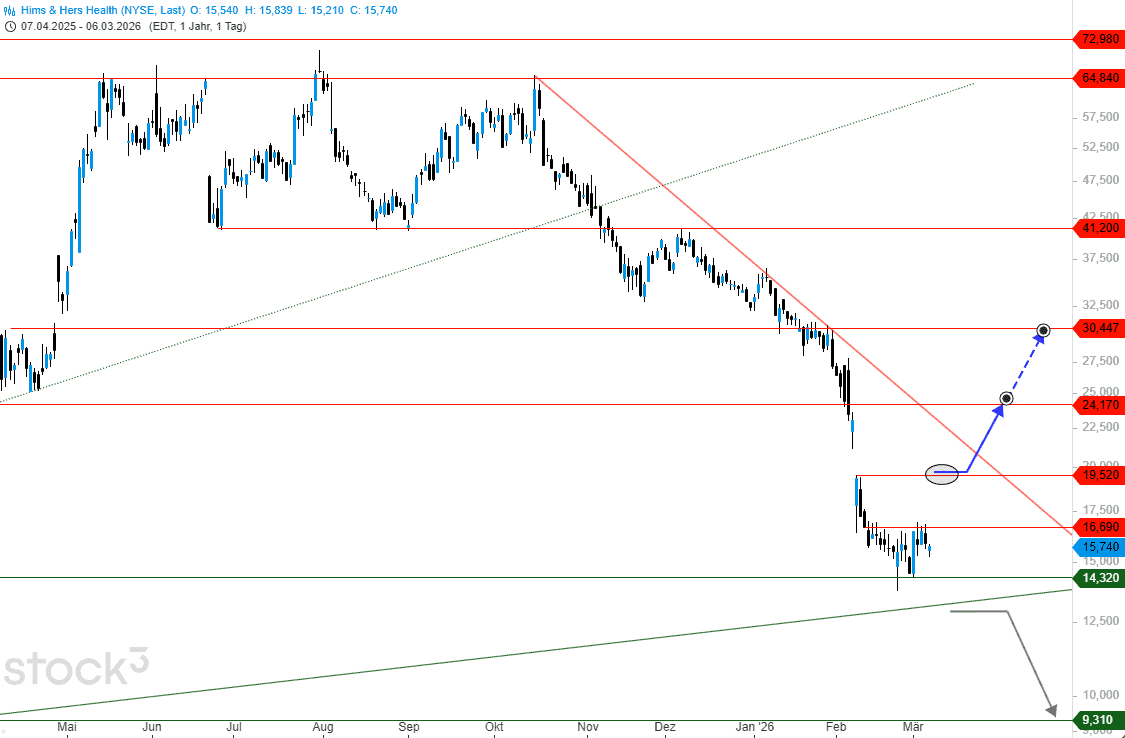
Task: Click the chart settings icon beside Hims & Hers Health
Action: [11, 9]
